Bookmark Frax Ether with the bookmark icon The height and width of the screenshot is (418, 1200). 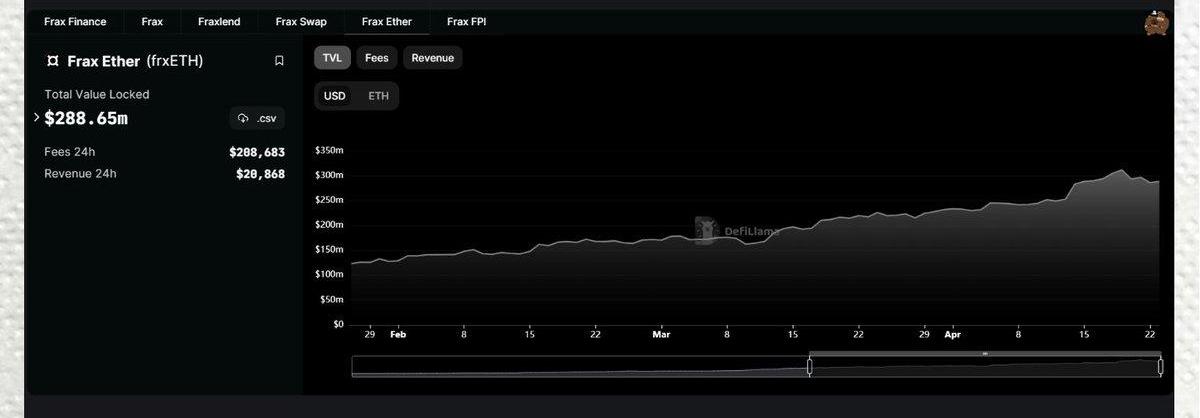pyautogui.click(x=279, y=61)
